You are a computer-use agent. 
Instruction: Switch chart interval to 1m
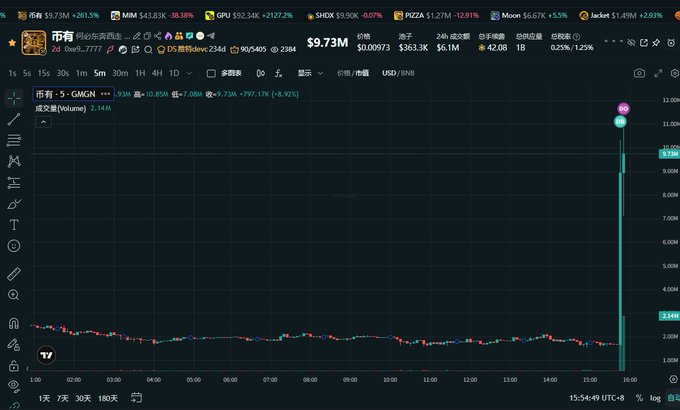point(82,73)
